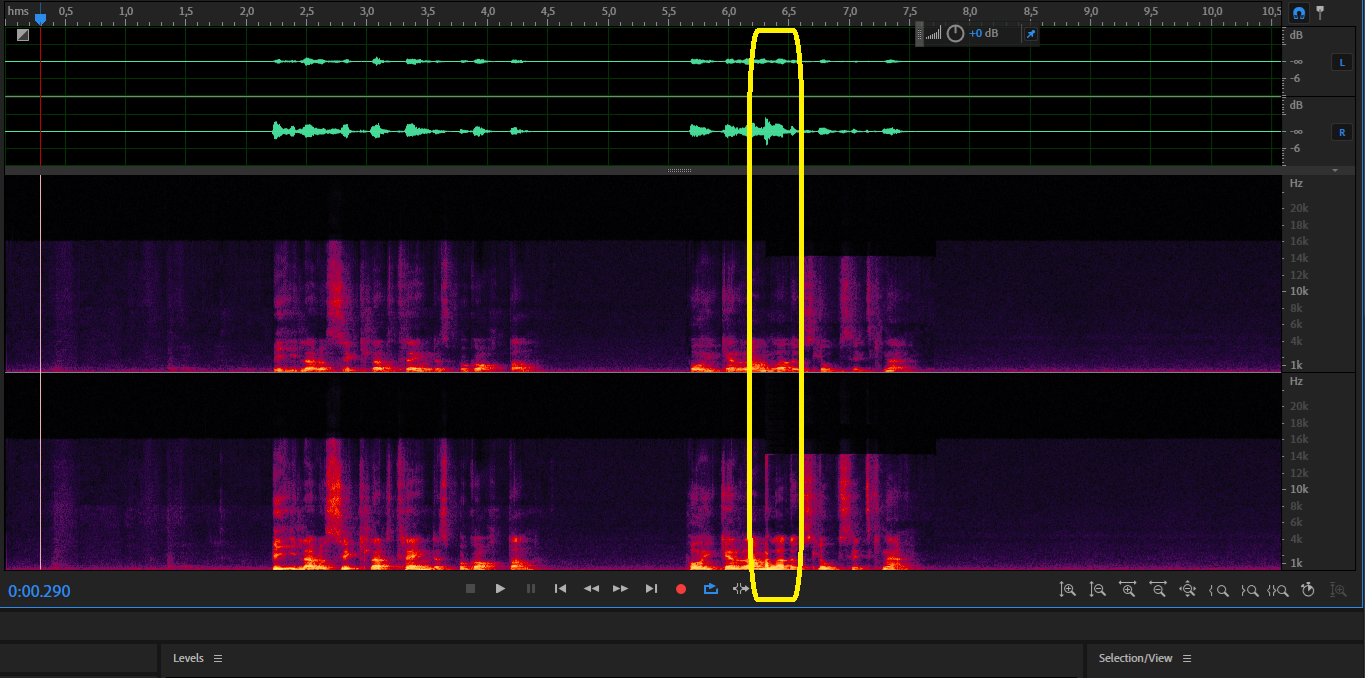Click Zoom In Time icon
The height and width of the screenshot is (678, 1365).
tap(1127, 590)
